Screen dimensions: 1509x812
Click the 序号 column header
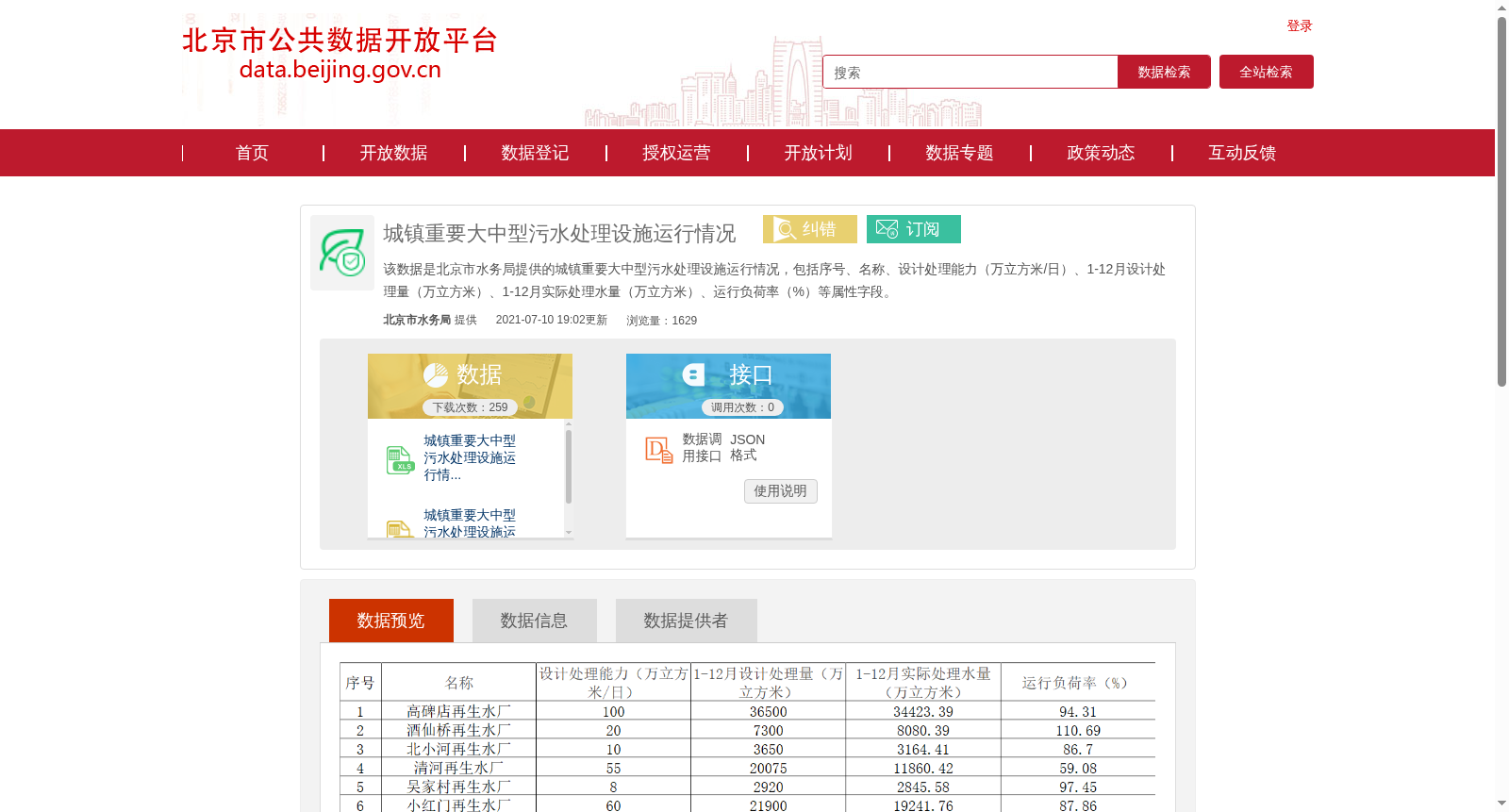tap(360, 683)
